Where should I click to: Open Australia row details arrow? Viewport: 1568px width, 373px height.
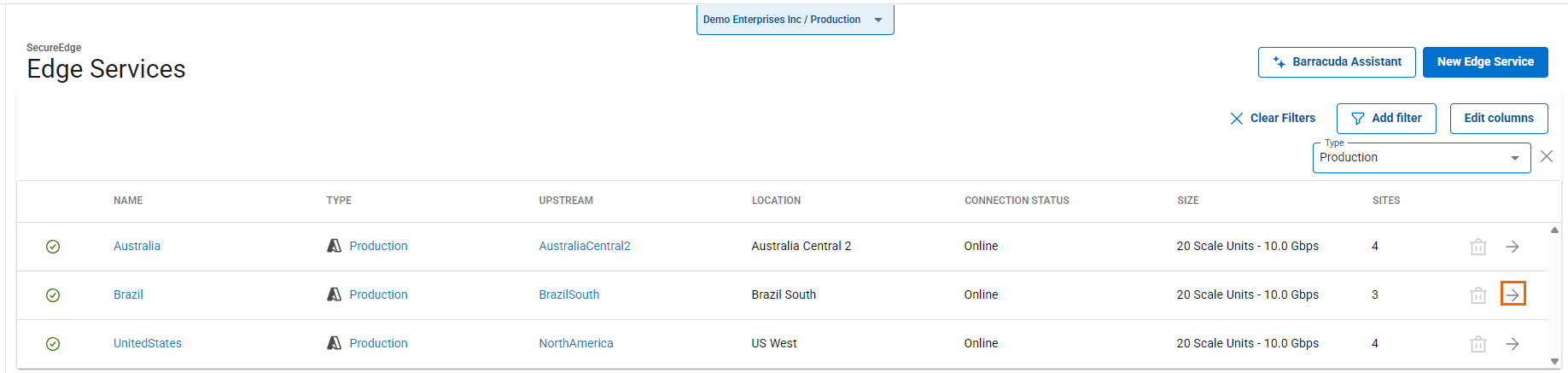1513,247
